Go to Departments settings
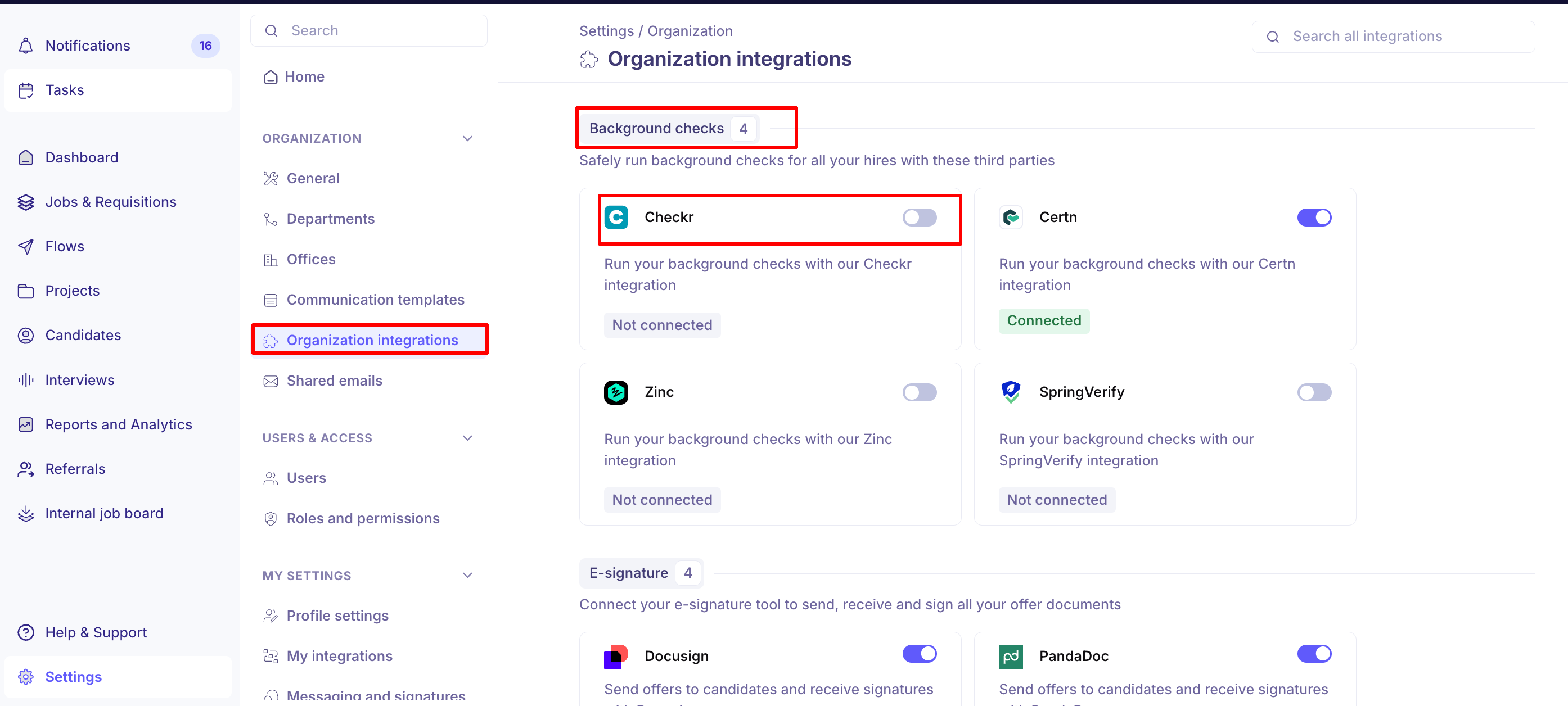Image resolution: width=1568 pixels, height=706 pixels. pyautogui.click(x=369, y=219)
